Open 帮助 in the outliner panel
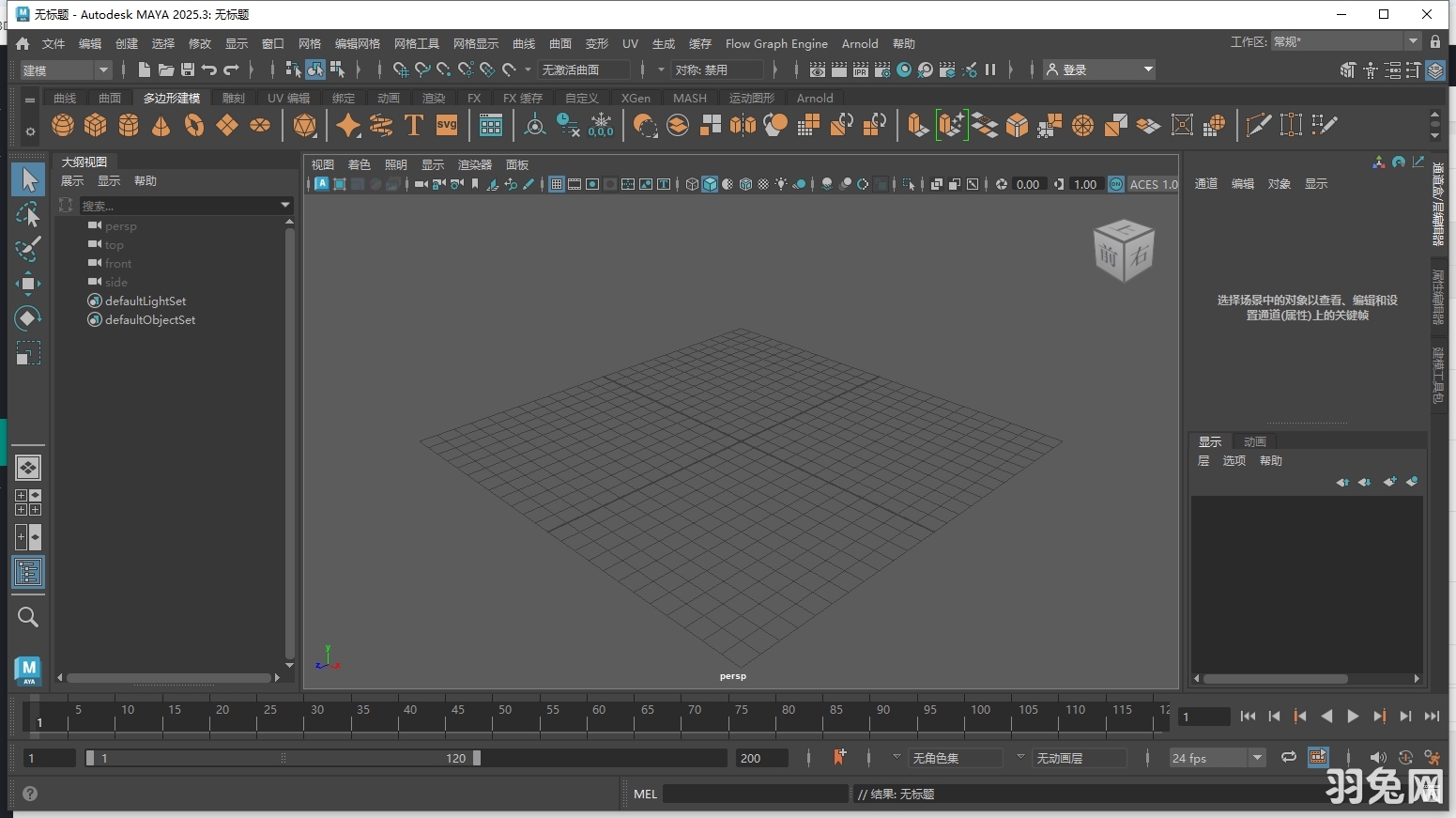The width and height of the screenshot is (1456, 818). (146, 180)
